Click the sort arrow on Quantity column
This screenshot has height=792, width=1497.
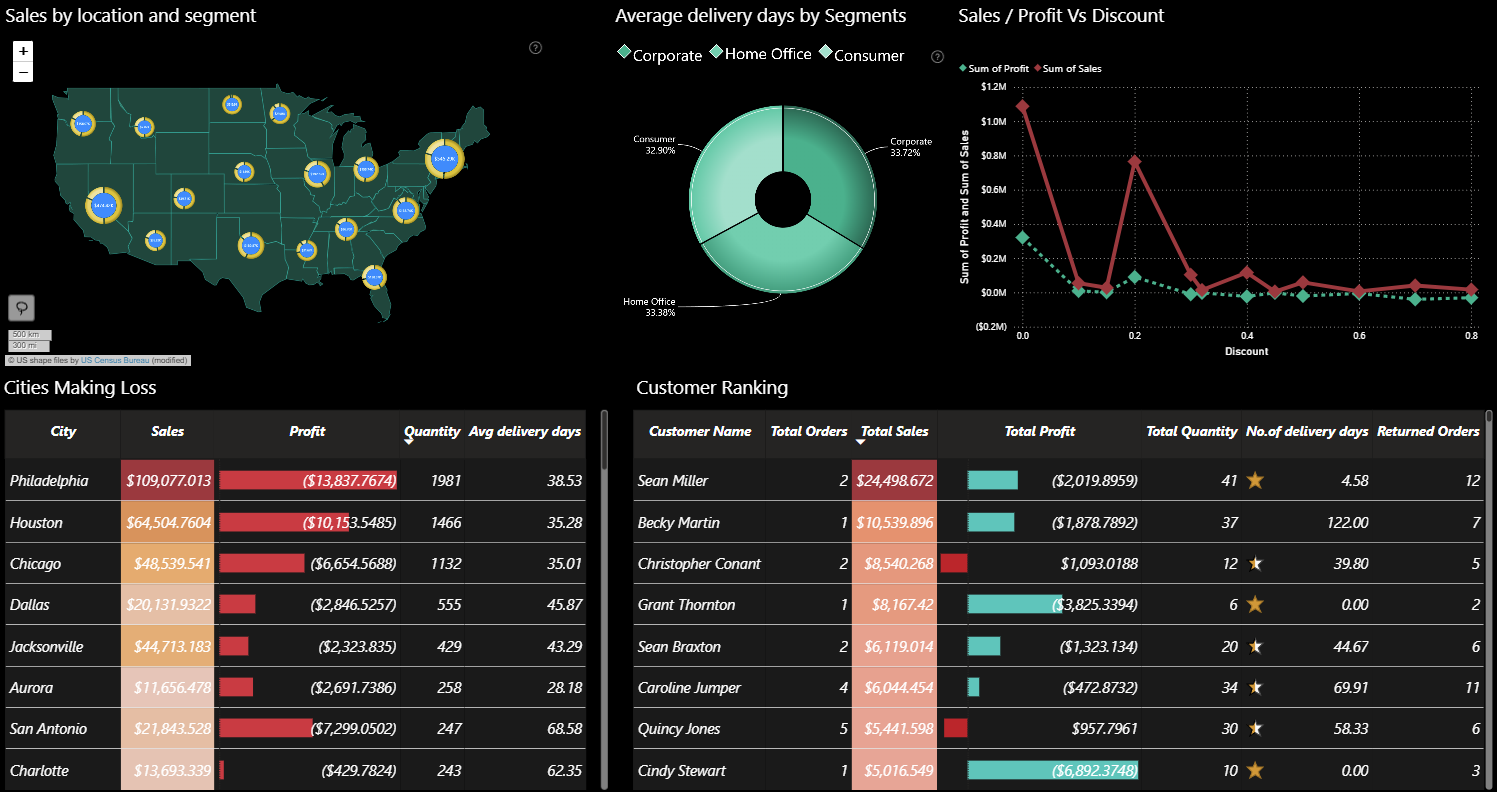coord(409,441)
